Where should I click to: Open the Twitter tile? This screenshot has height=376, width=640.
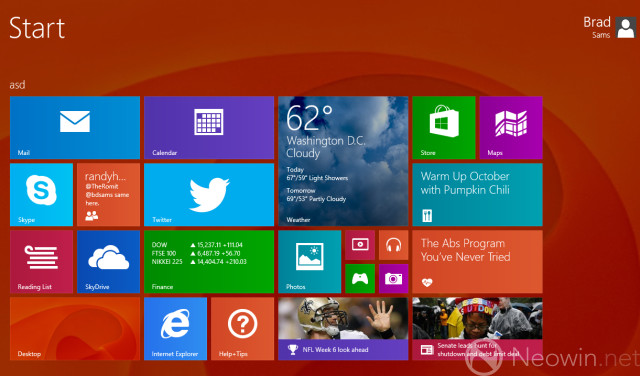pos(209,195)
